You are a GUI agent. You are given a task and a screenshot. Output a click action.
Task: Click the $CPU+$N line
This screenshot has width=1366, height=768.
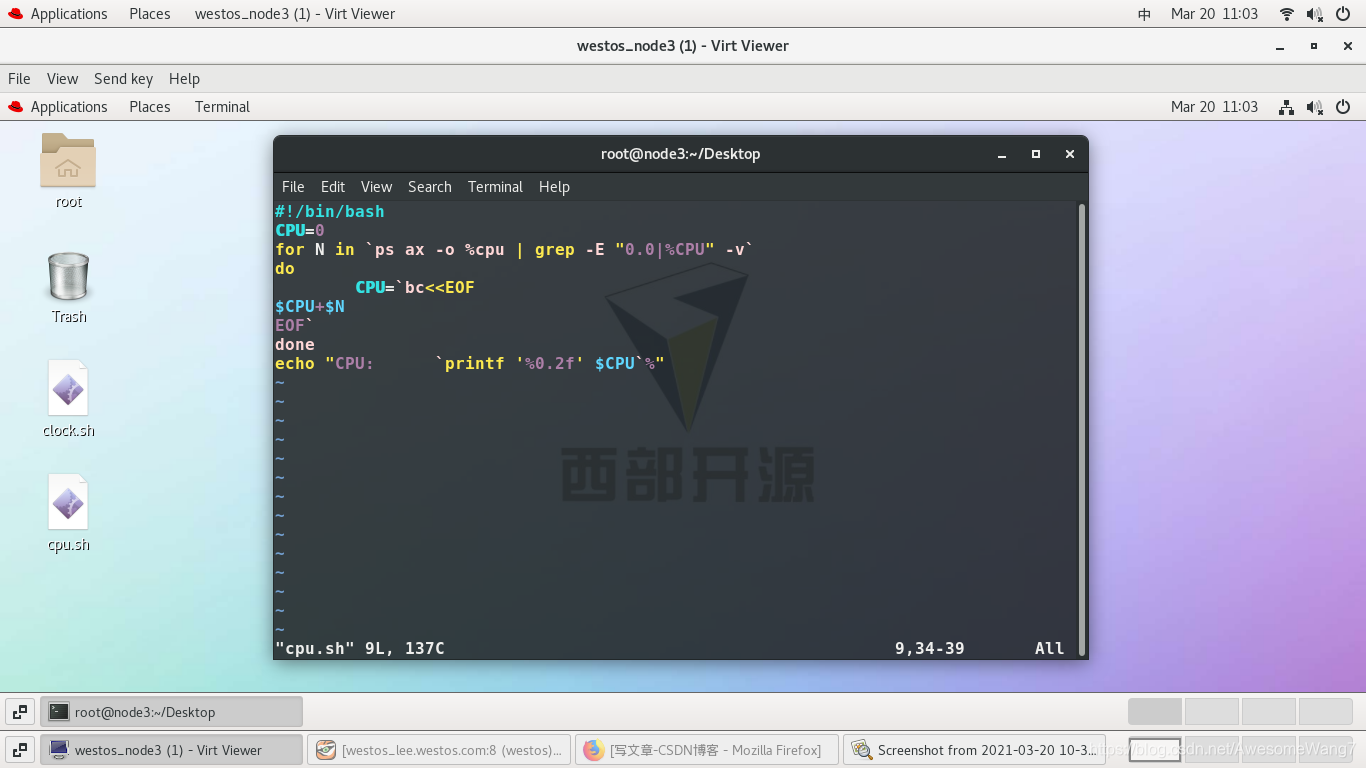coord(310,307)
